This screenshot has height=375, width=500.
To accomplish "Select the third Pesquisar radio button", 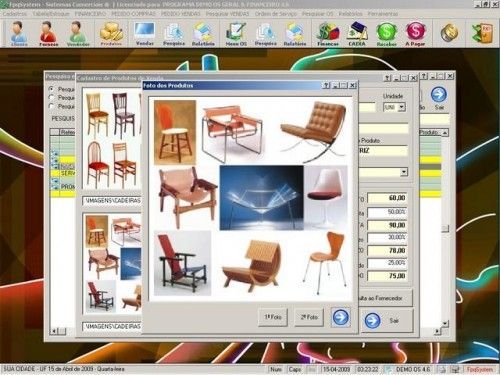I will pyautogui.click(x=51, y=106).
